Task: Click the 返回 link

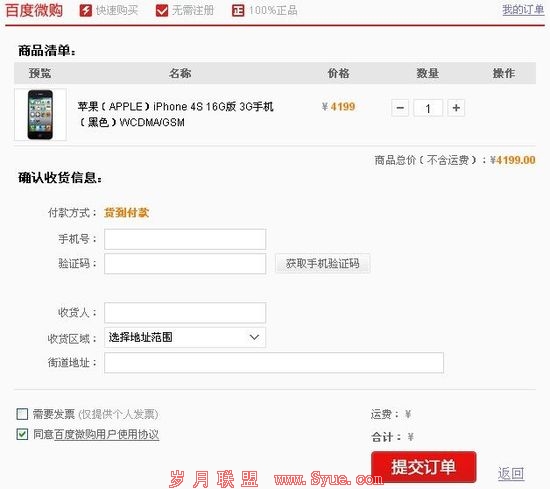Action: click(x=511, y=473)
